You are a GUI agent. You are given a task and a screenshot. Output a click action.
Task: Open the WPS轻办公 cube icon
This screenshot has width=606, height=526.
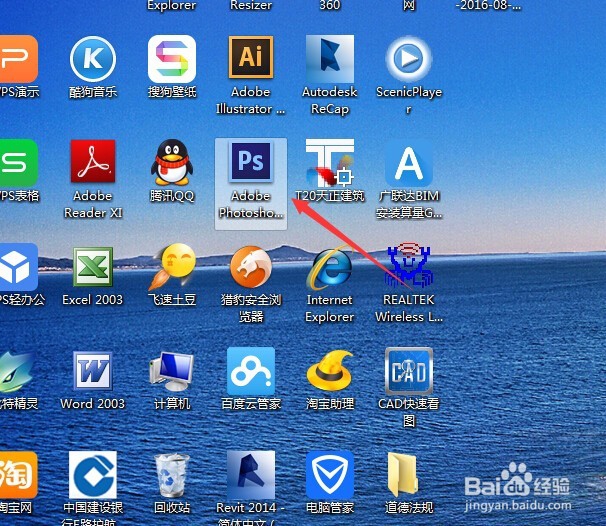click(x=19, y=267)
